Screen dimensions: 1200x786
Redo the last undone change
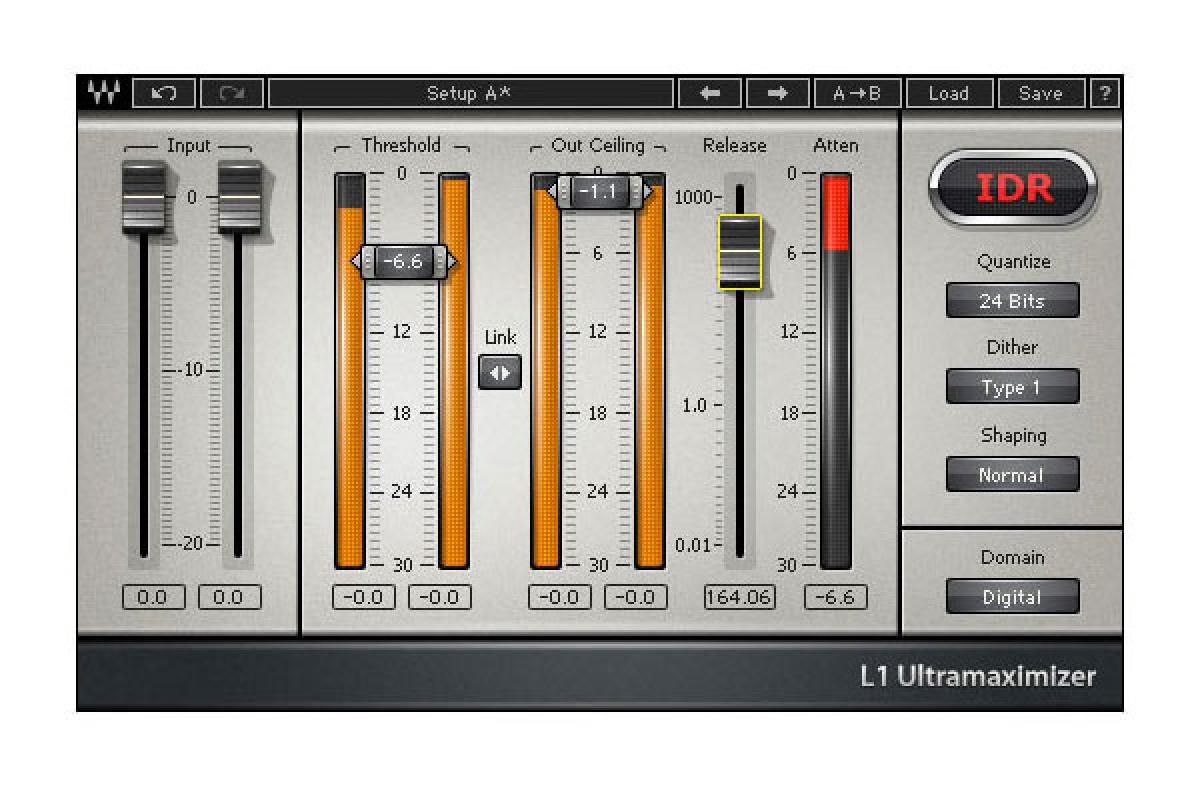point(232,93)
